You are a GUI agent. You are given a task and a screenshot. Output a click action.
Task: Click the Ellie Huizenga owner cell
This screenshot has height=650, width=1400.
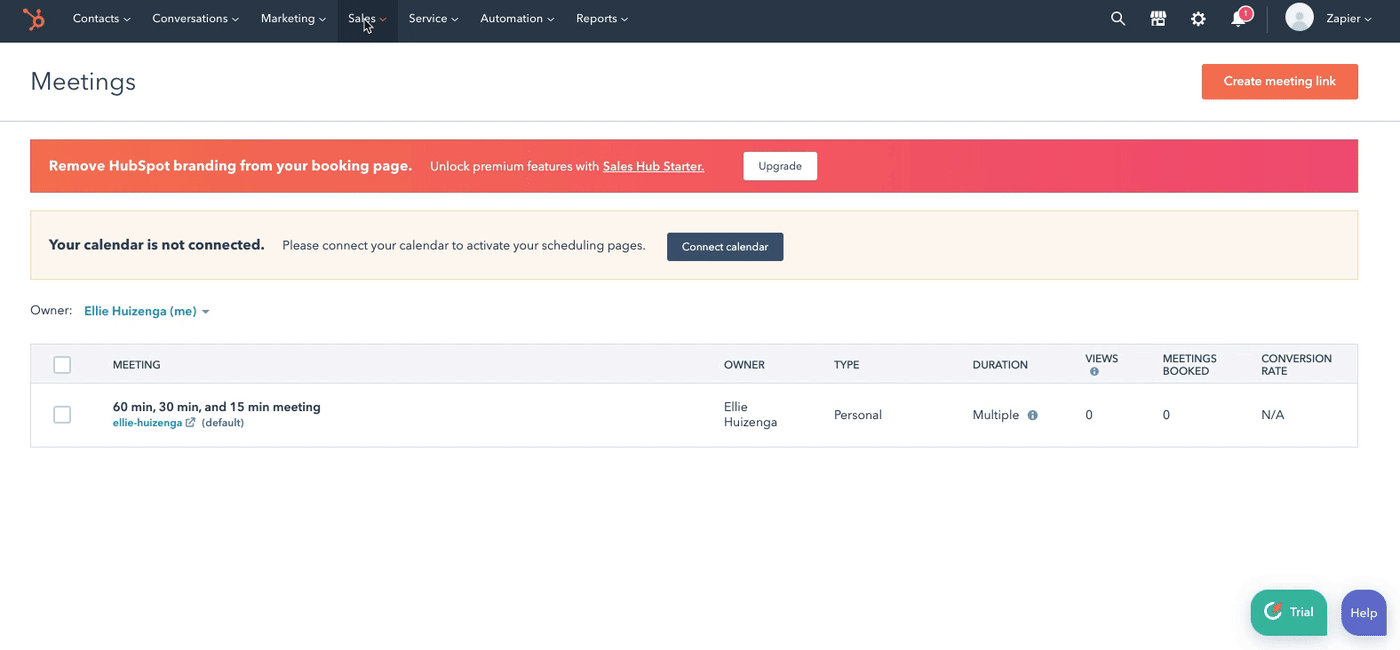click(x=750, y=415)
